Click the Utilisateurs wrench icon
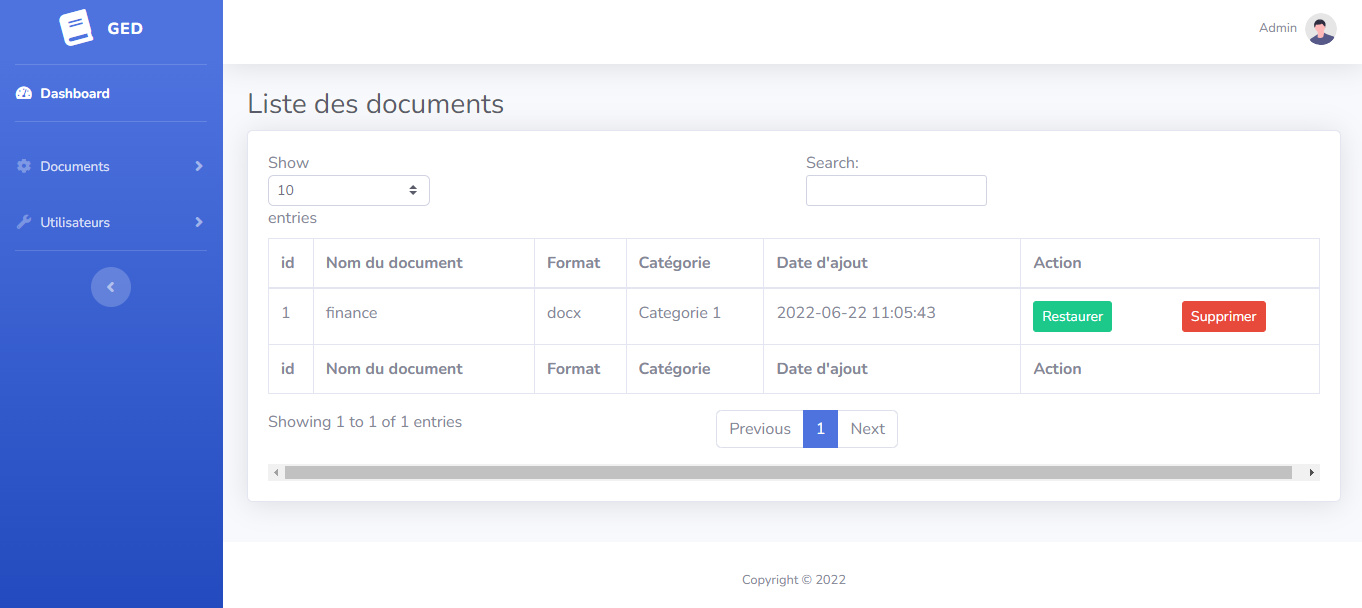The image size is (1362, 608). click(24, 223)
